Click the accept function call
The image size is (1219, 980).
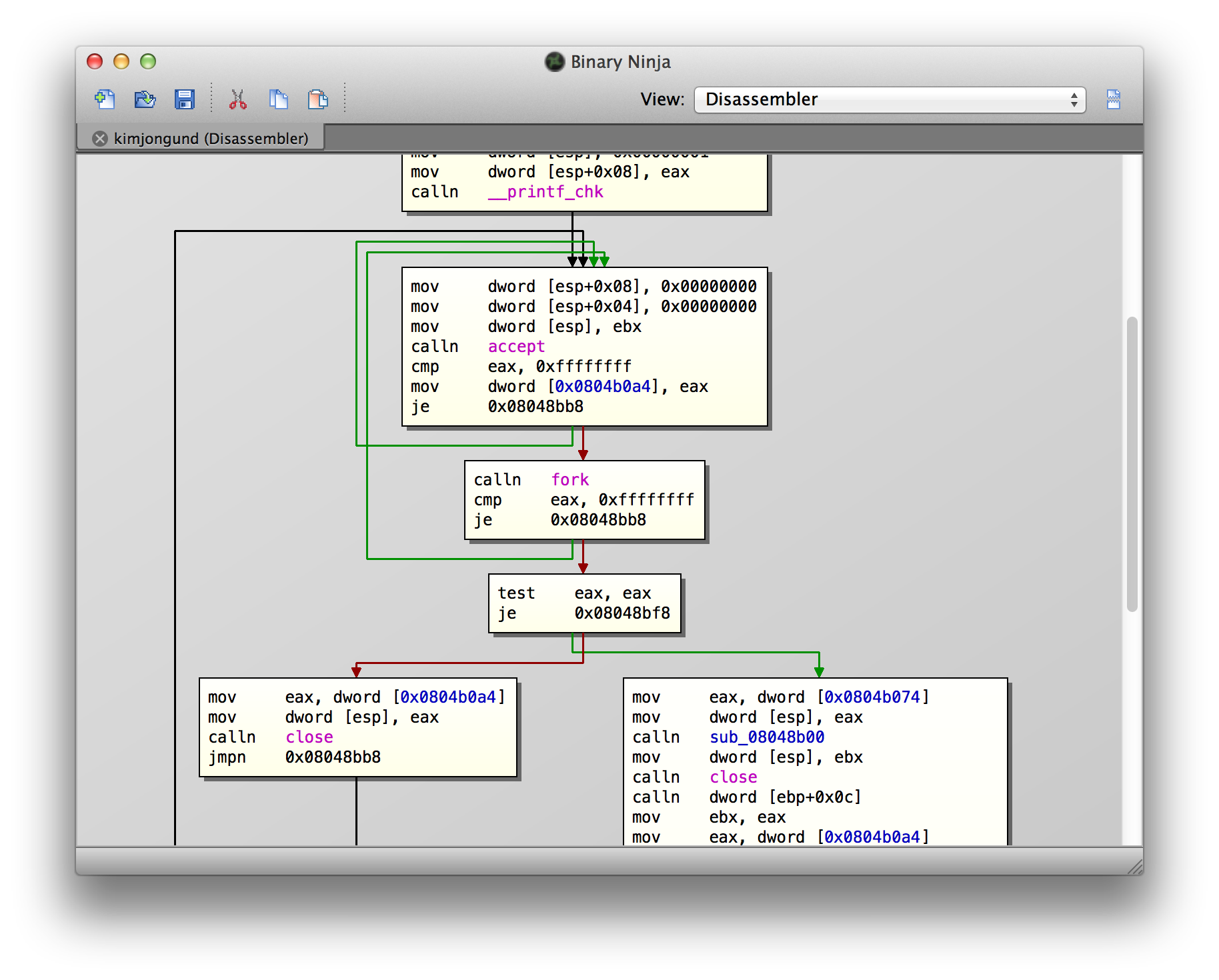point(516,347)
